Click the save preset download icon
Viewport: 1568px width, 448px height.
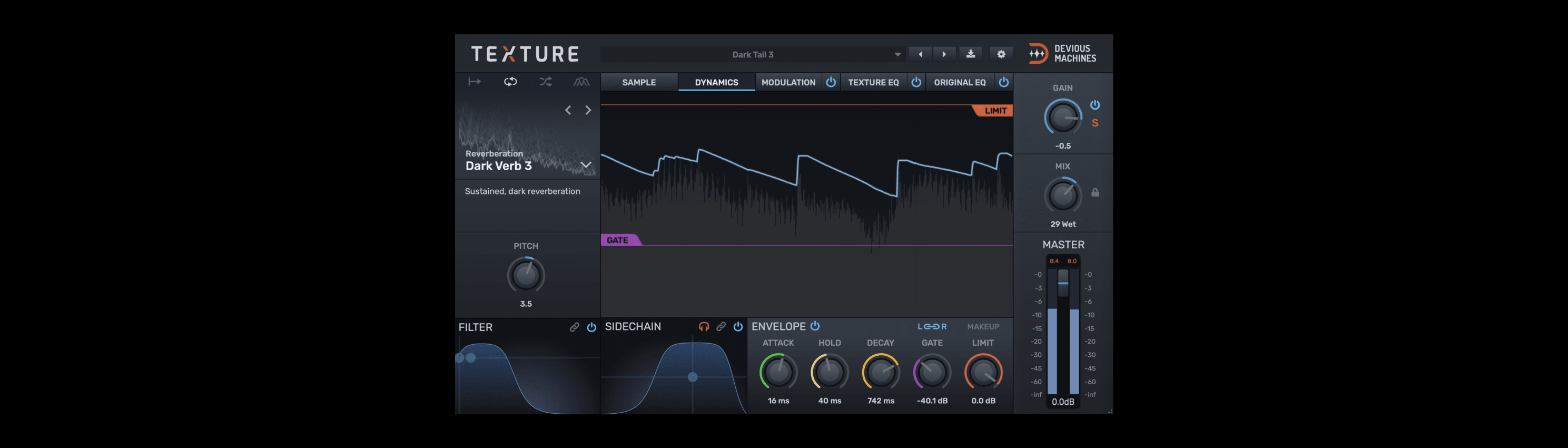click(971, 54)
